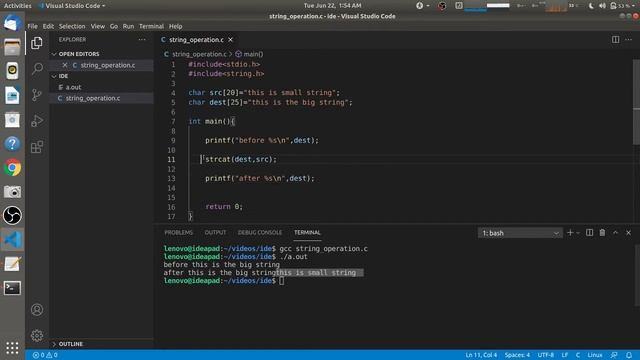Open the Selection menu
Viewport: 640px width, 360px height.
tap(72, 26)
